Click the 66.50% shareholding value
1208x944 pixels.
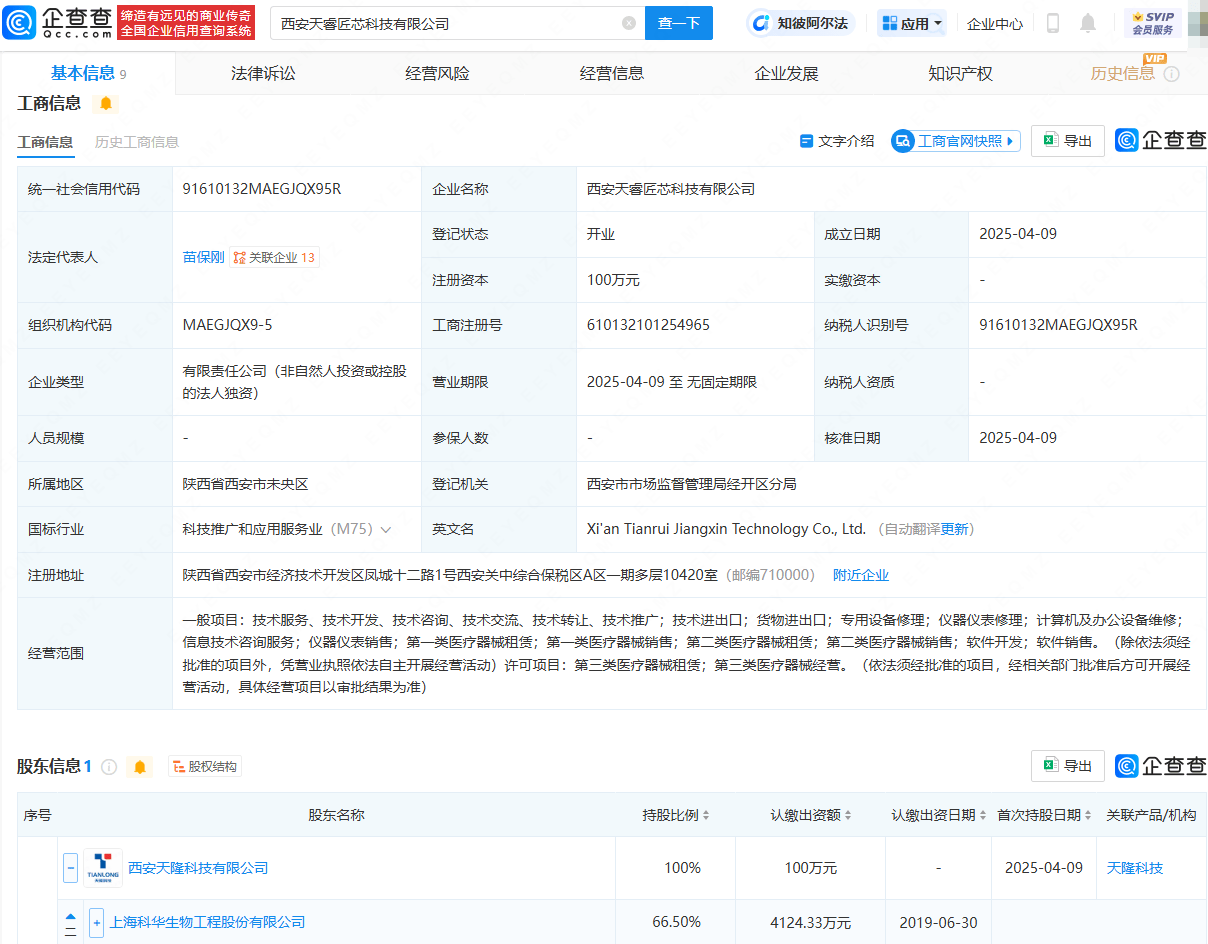coord(676,922)
